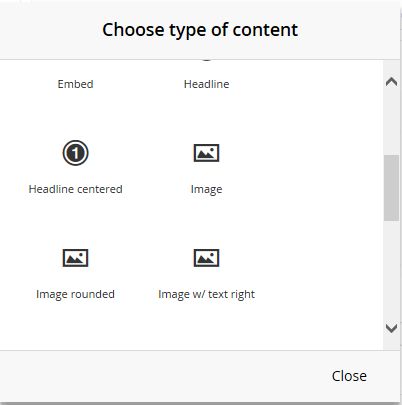The height and width of the screenshot is (405, 402).
Task: Select the Headline content type label
Action: coord(206,84)
